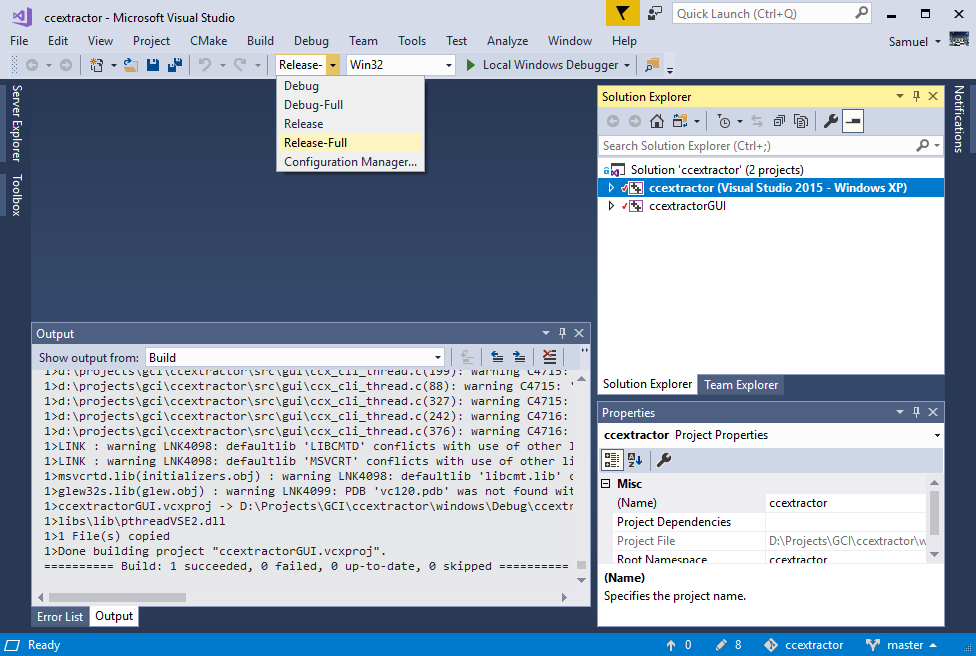Clear all output with the red X icon
The height and width of the screenshot is (656, 976).
point(549,357)
